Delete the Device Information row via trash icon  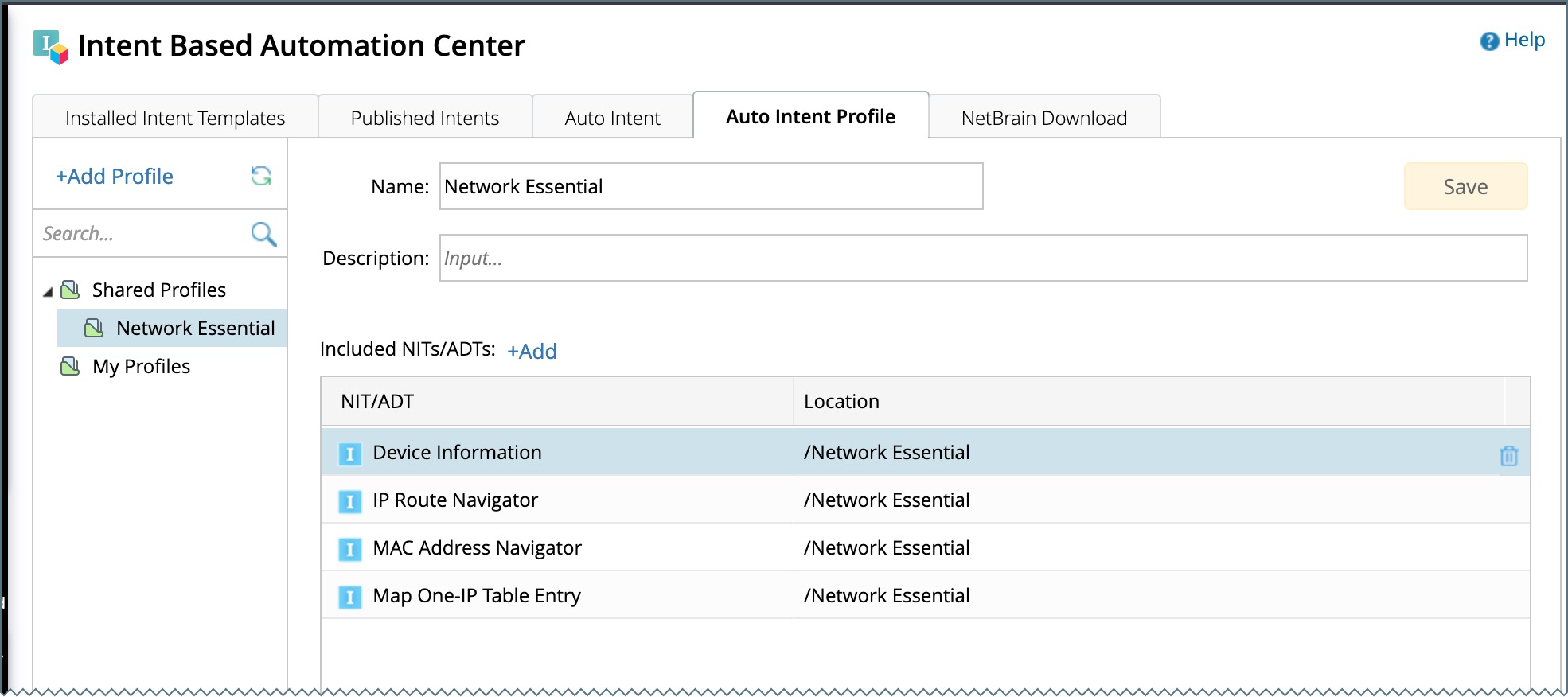(x=1508, y=456)
